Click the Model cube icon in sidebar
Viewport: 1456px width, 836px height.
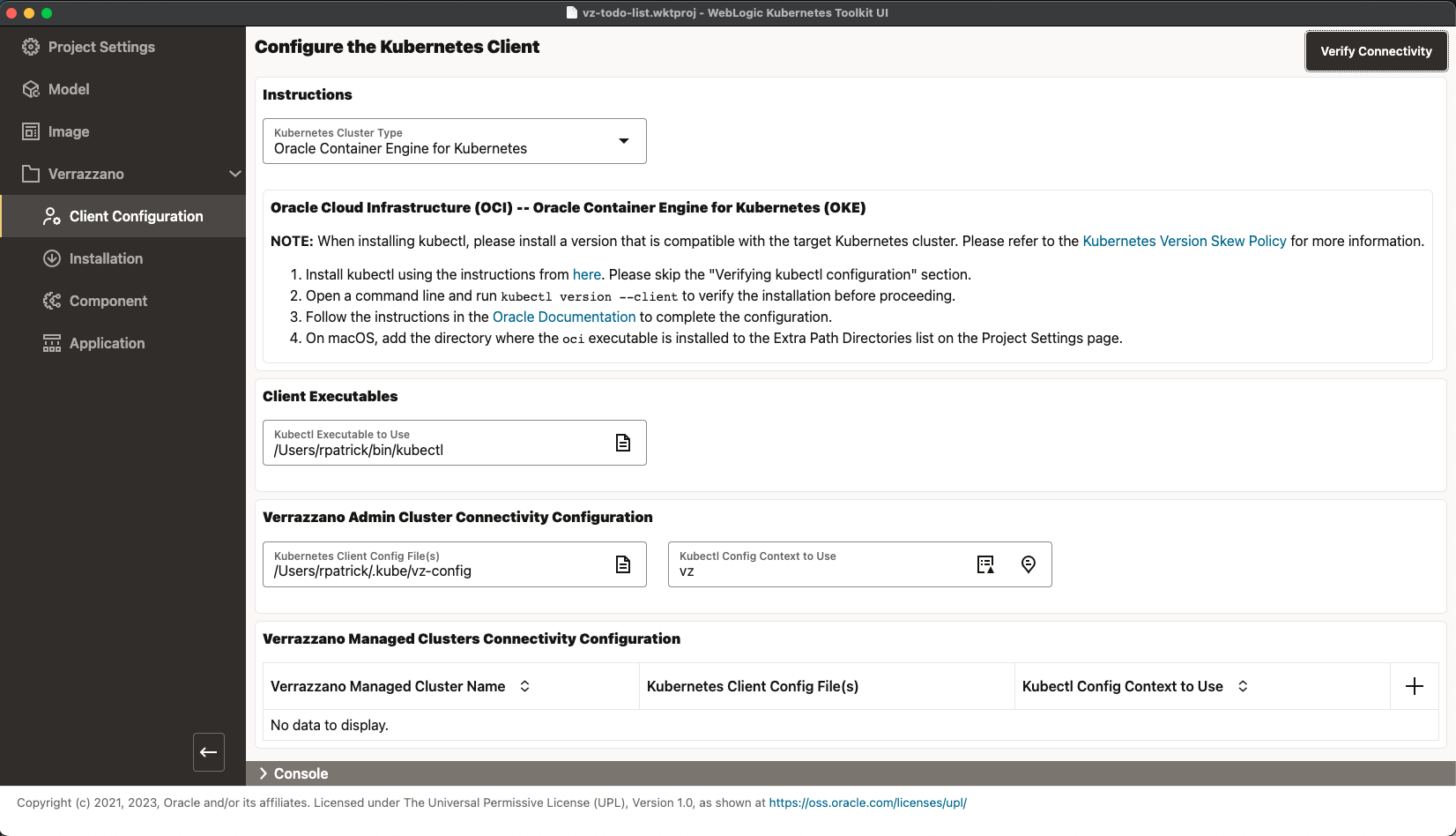(x=31, y=89)
